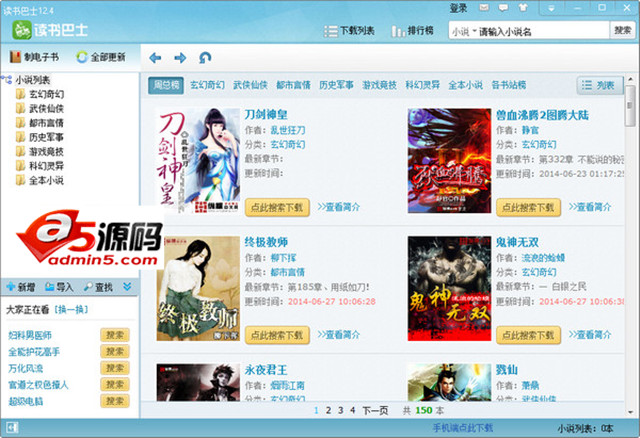
Task: Click the 制电子书 ebook maker button
Action: tap(34, 57)
